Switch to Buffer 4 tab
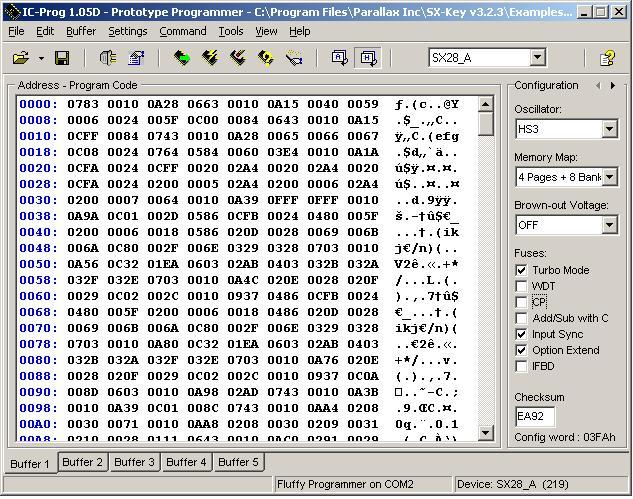This screenshot has width=633, height=499. pos(186,462)
